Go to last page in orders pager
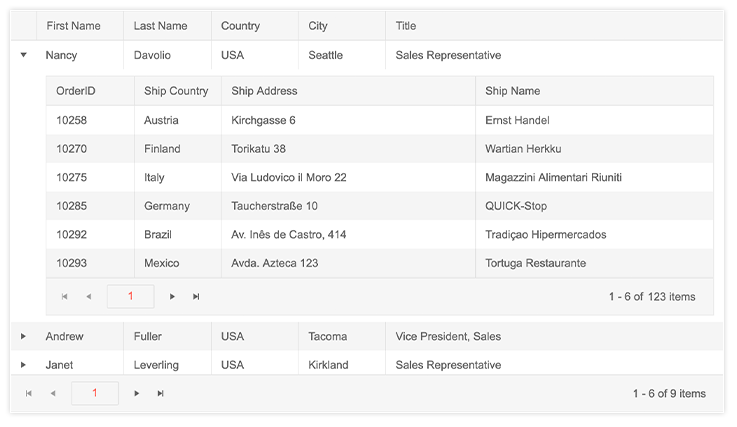 click(x=196, y=297)
